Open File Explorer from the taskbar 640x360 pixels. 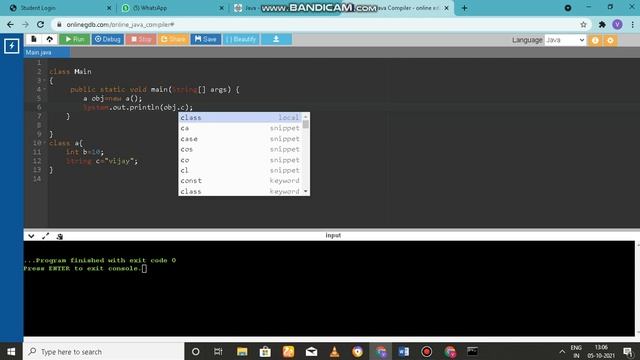tap(242, 351)
